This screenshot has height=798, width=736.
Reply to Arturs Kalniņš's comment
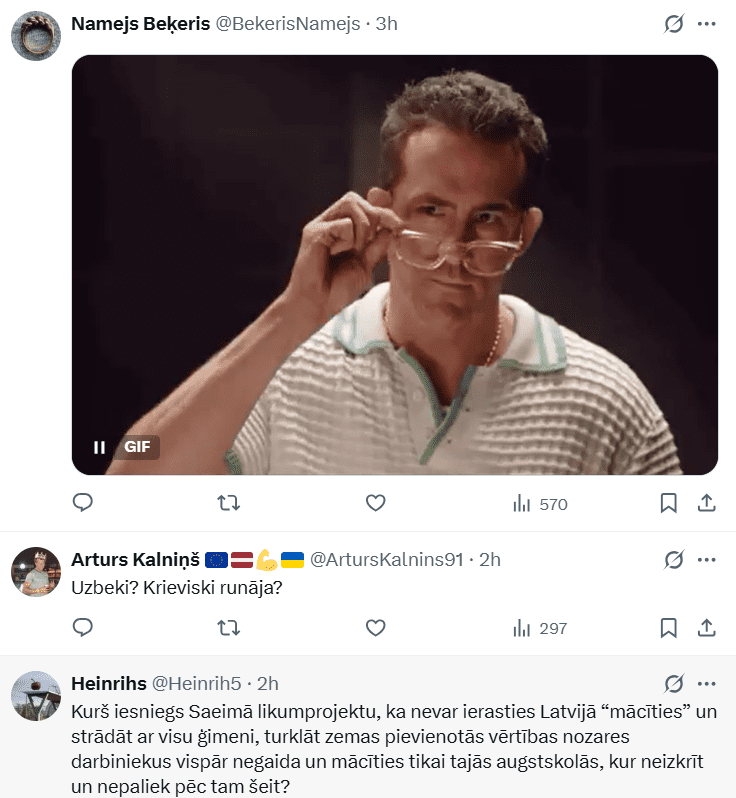83,628
